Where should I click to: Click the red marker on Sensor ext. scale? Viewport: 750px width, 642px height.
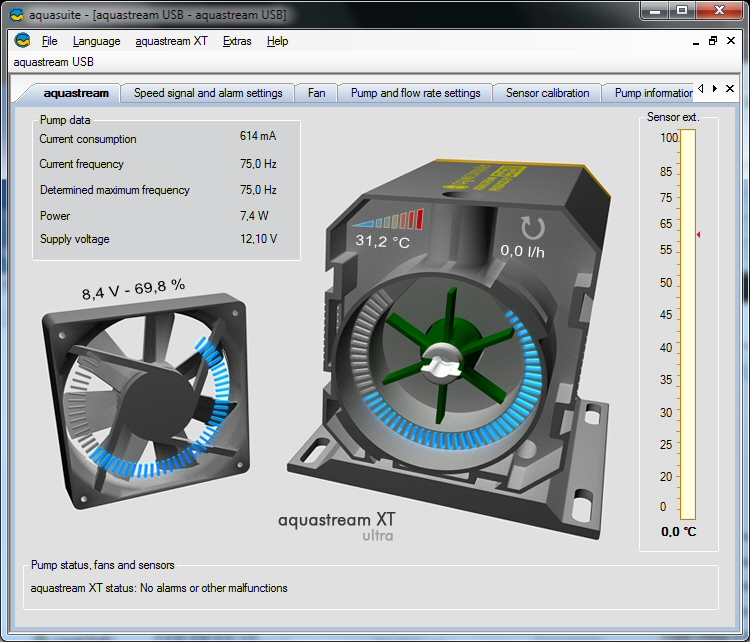click(698, 234)
